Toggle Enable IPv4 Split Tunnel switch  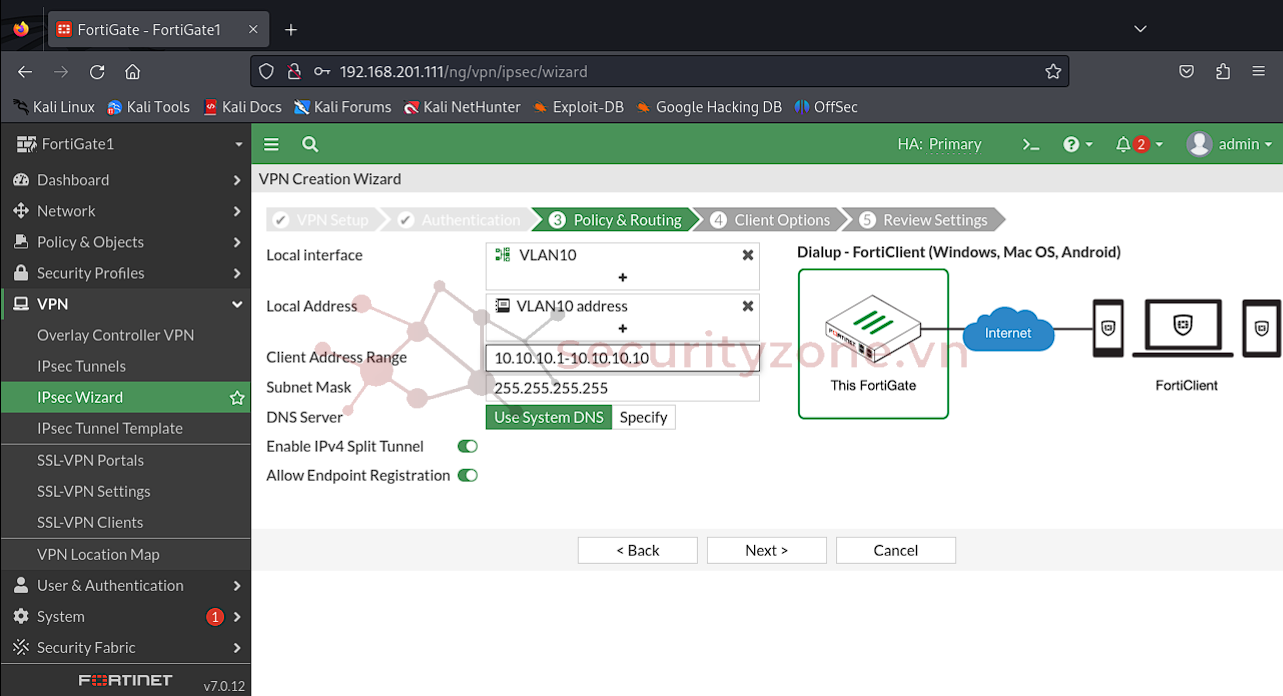467,446
